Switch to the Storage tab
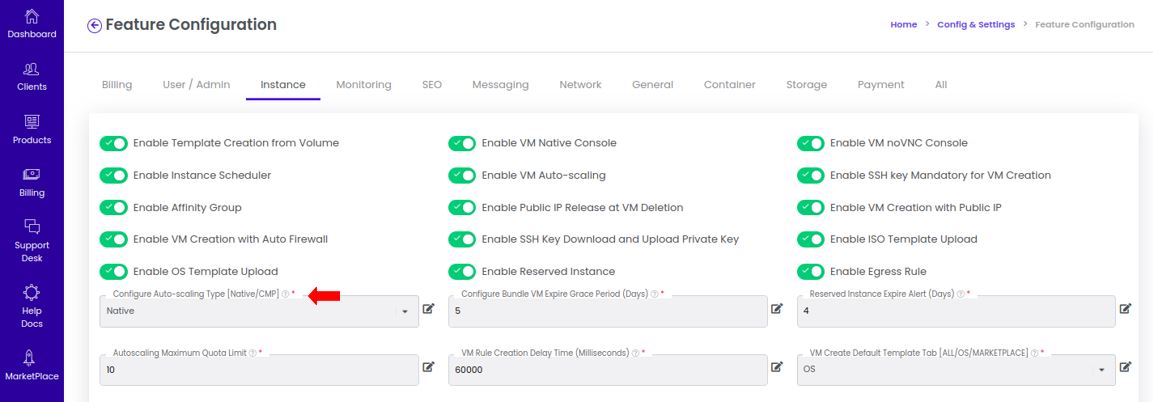The image size is (1153, 402). click(806, 85)
